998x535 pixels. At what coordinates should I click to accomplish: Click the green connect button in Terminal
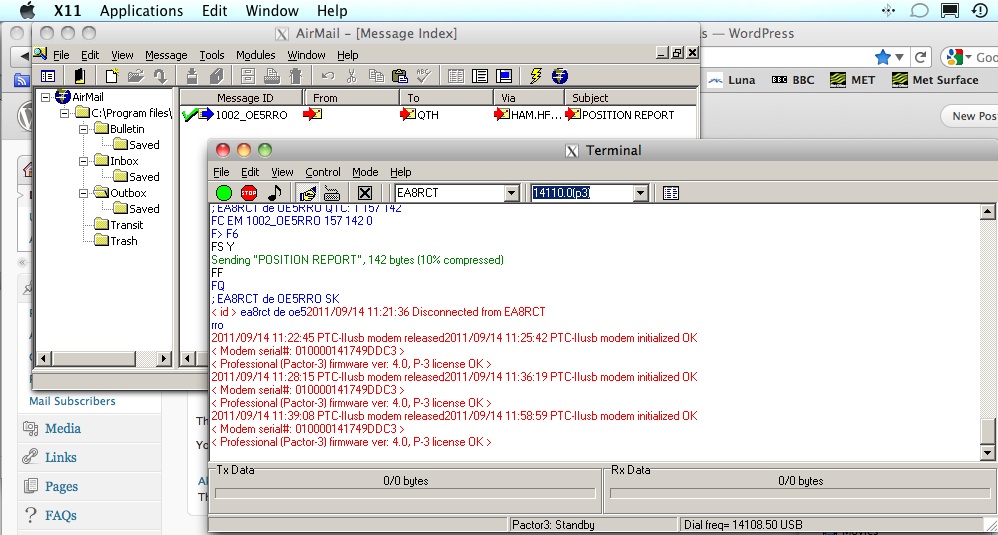coord(224,193)
